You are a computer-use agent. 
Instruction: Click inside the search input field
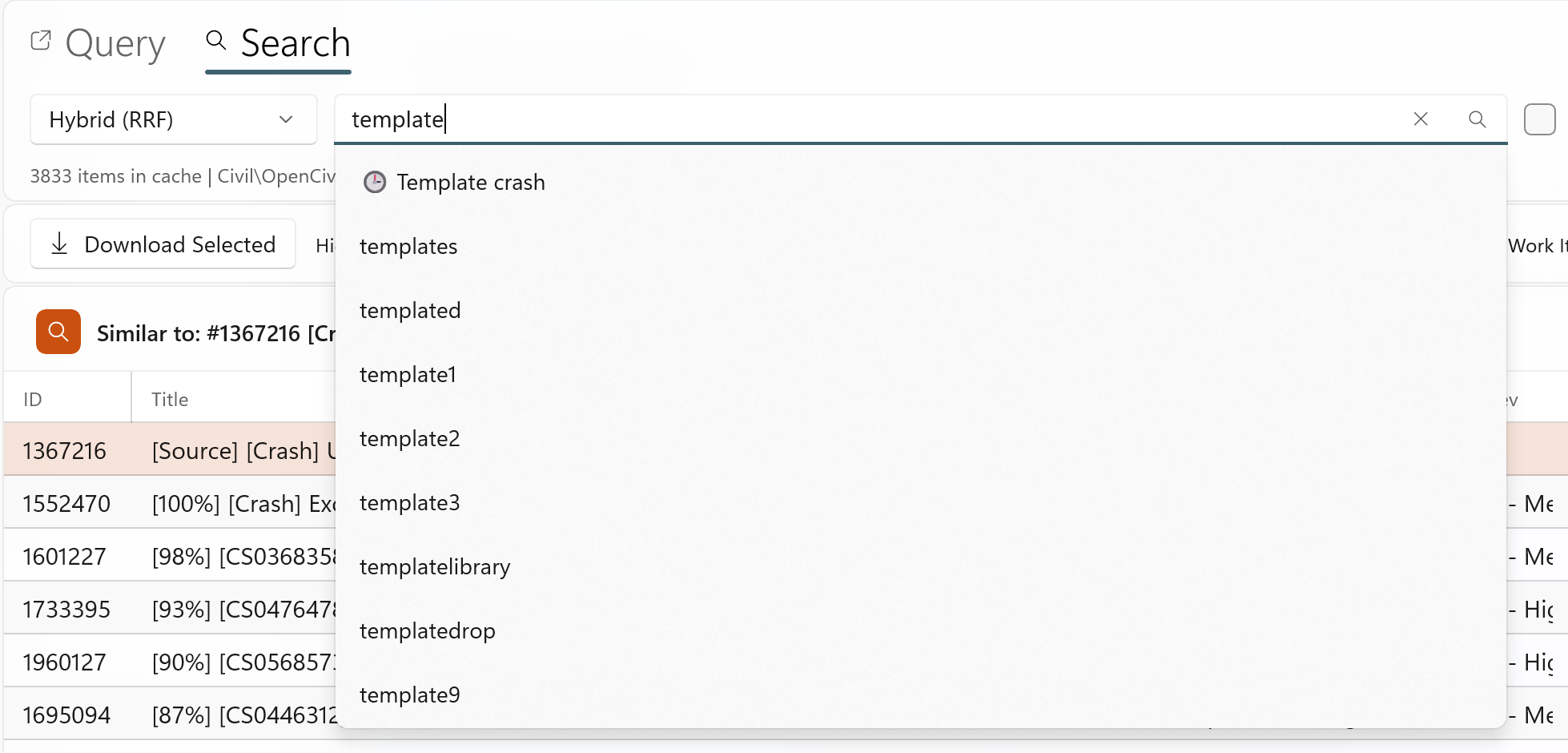click(721, 119)
